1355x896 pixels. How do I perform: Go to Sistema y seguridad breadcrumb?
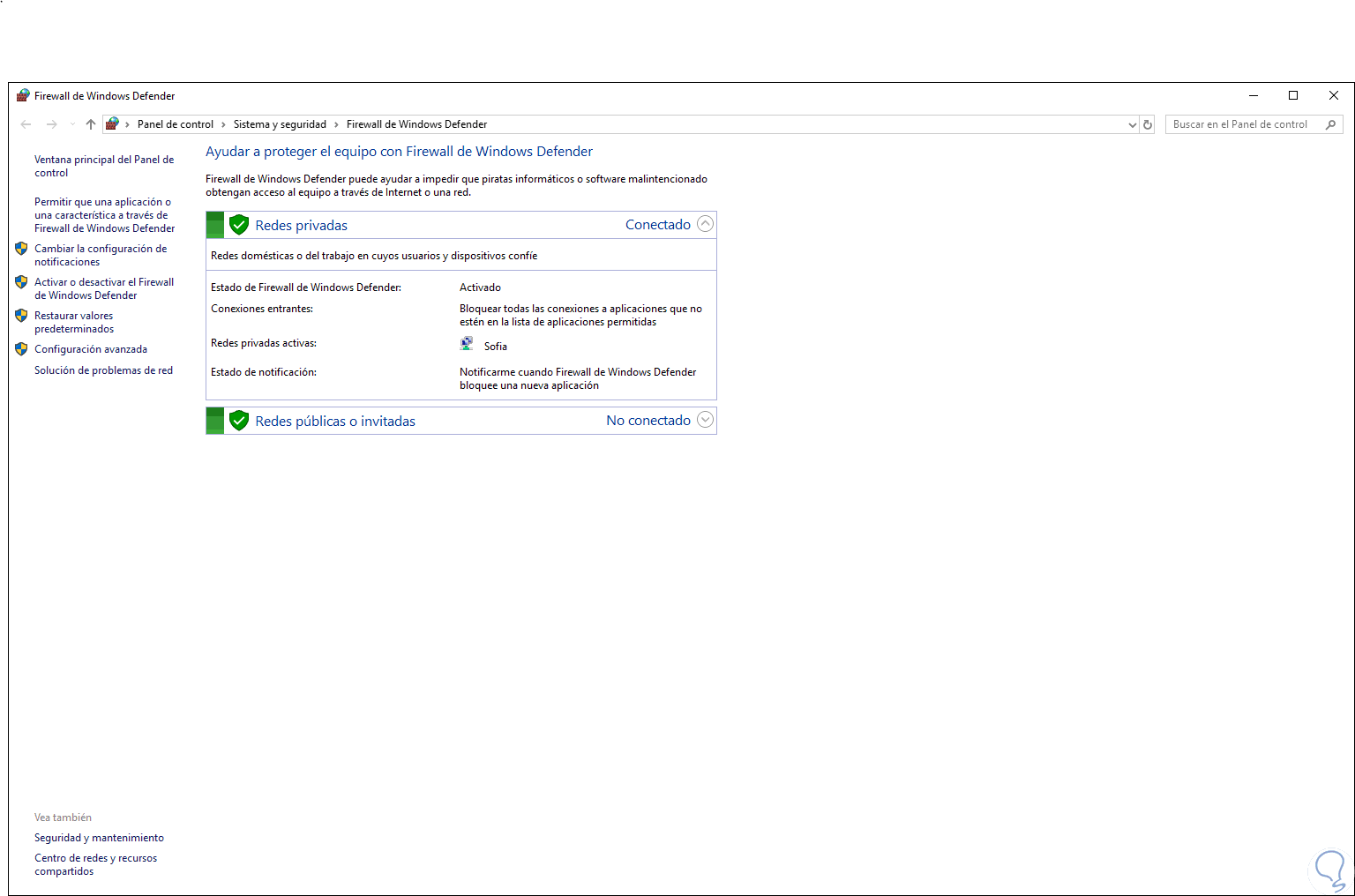280,124
